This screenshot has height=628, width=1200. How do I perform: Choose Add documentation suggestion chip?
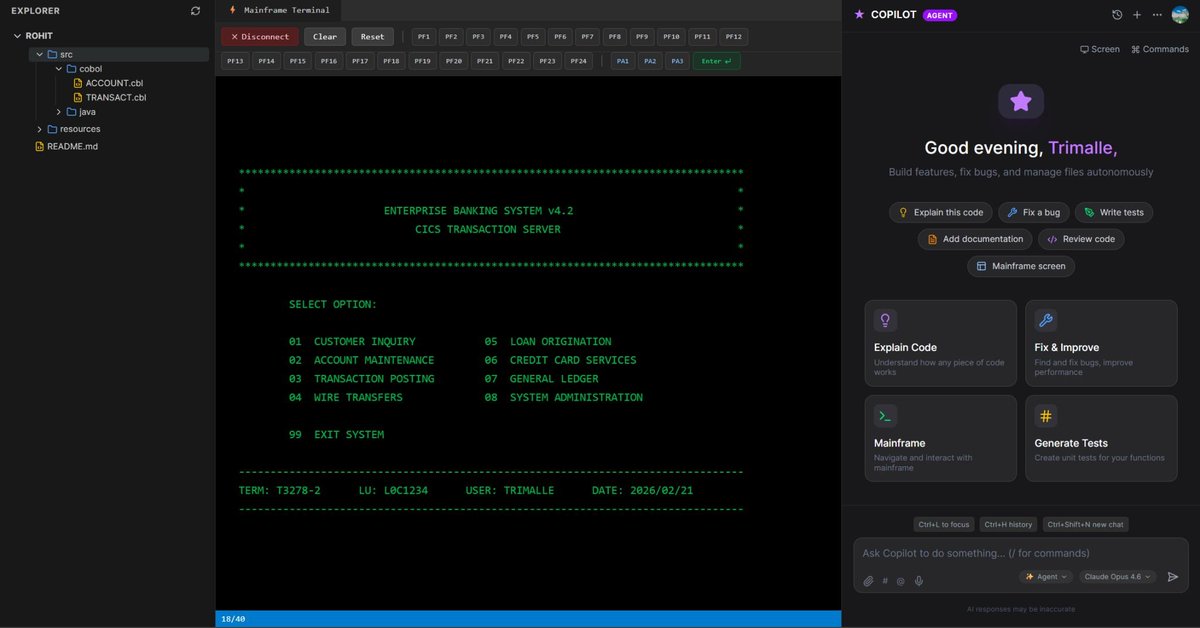coord(975,239)
